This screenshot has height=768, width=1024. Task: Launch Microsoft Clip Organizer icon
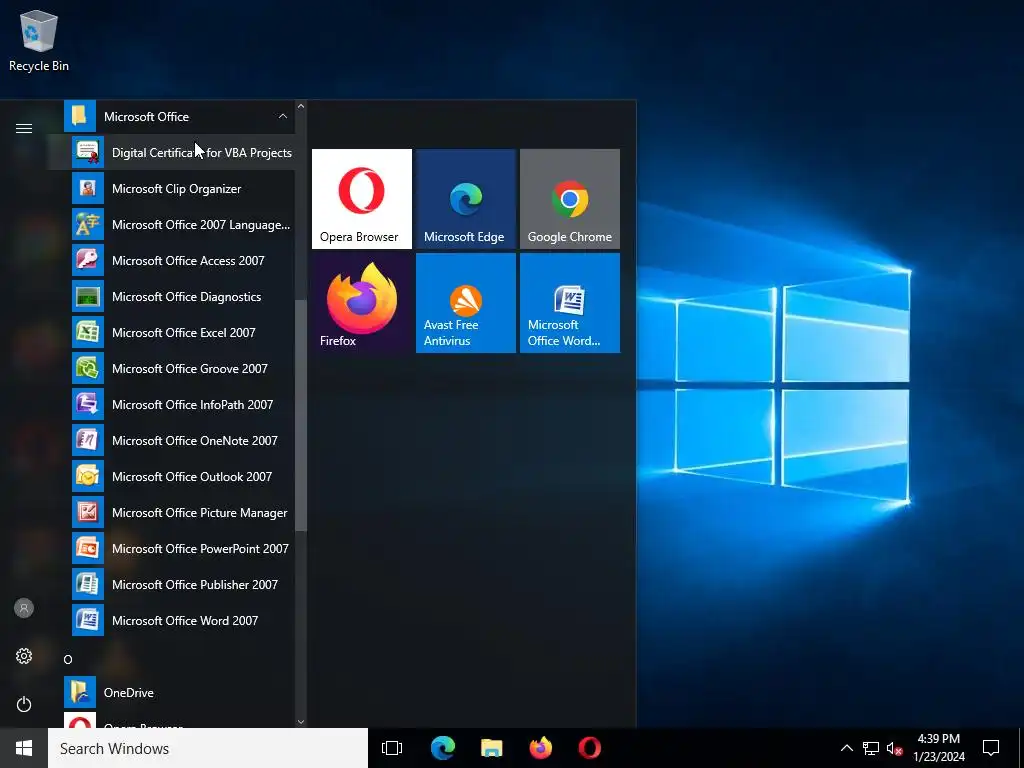(x=88, y=188)
